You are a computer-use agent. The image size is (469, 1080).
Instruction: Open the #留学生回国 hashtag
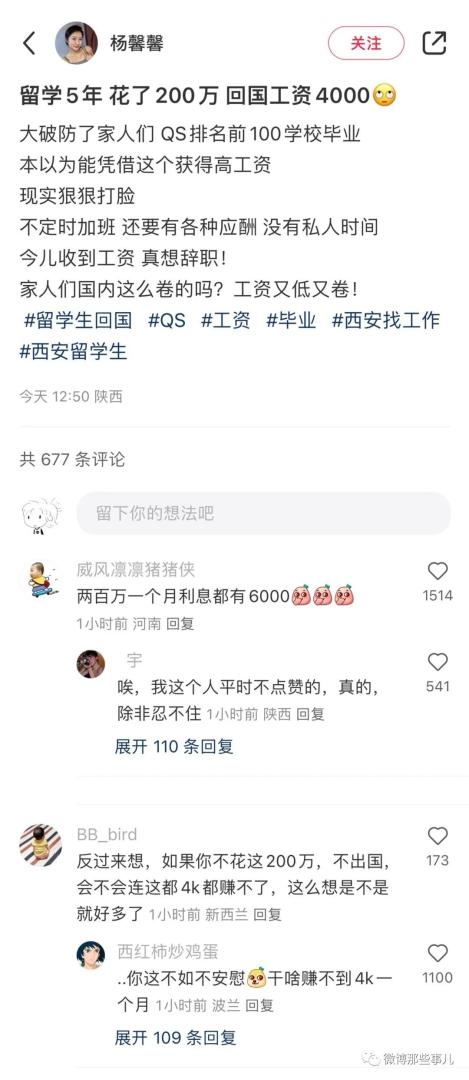(x=78, y=320)
